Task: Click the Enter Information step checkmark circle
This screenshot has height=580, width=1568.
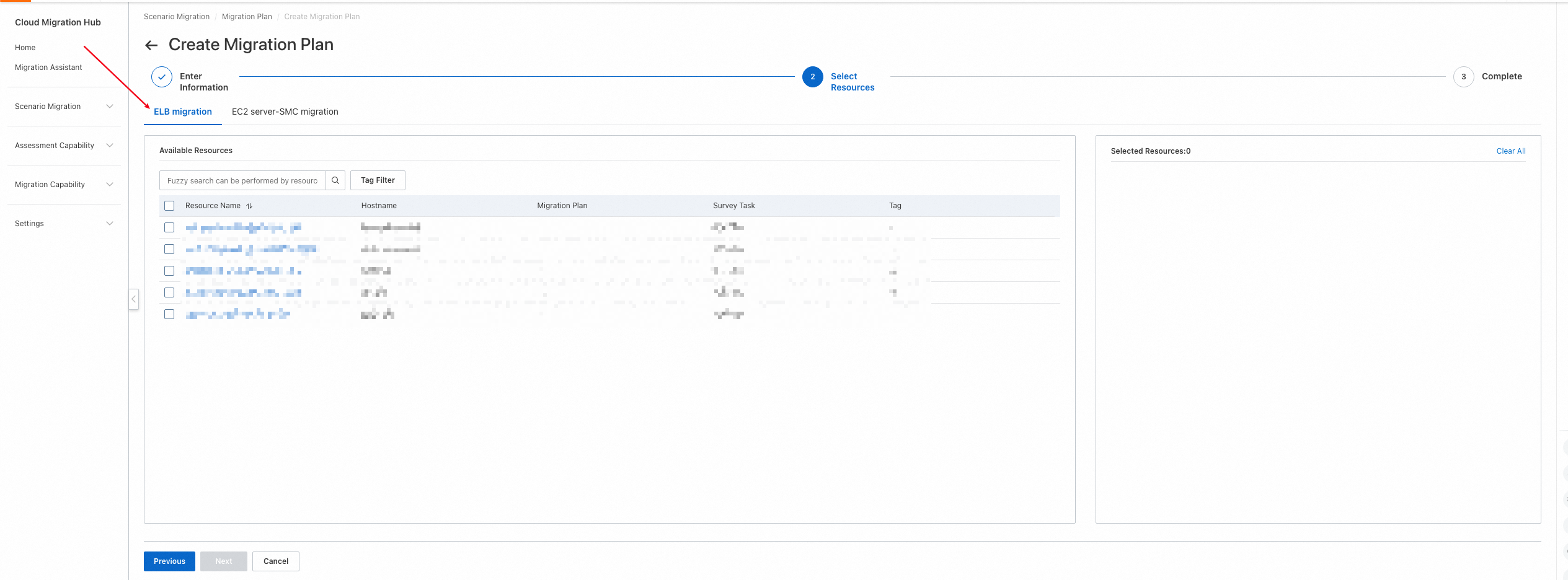Action: (162, 77)
